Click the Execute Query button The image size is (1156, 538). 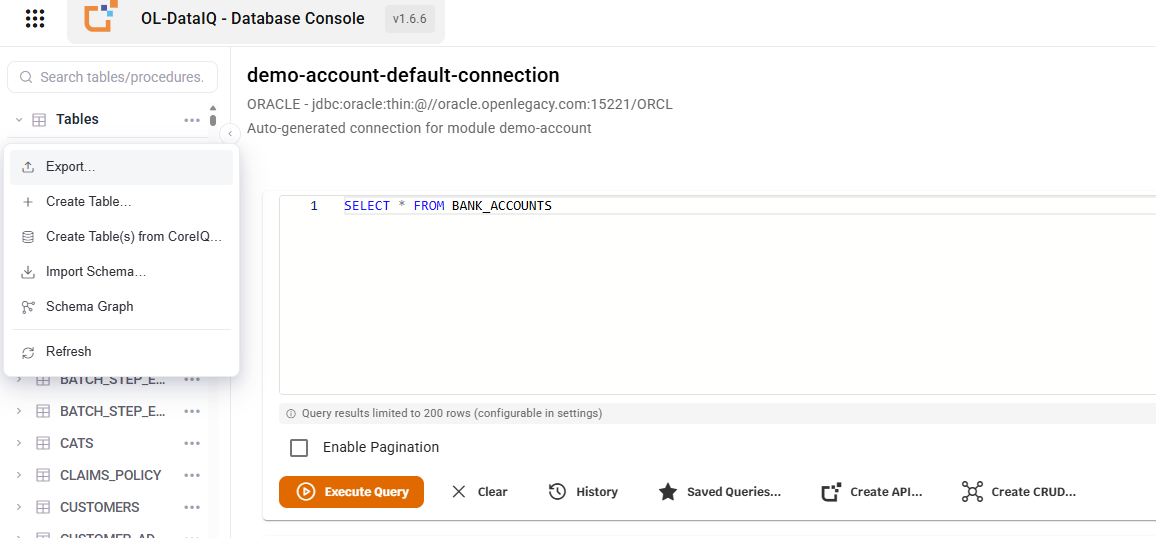(x=352, y=492)
